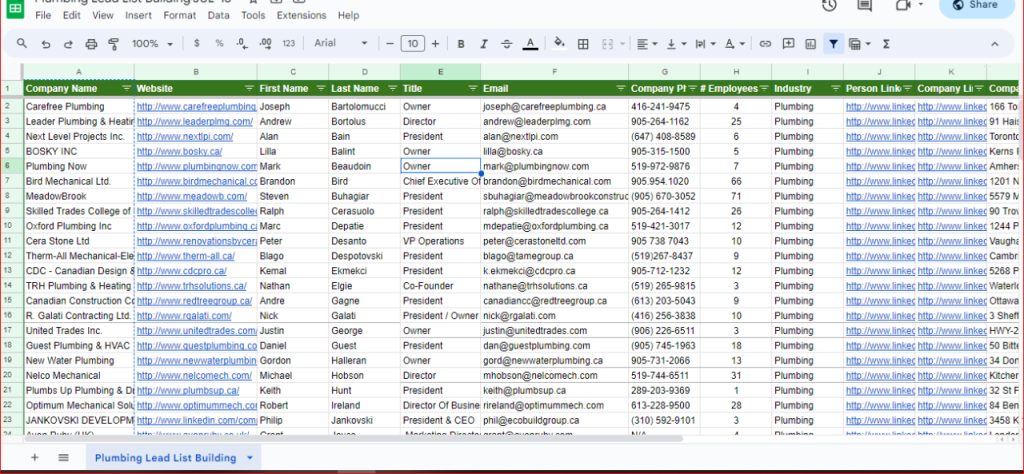Undo the last action
Screen dimensions: 1024x474
coord(46,44)
